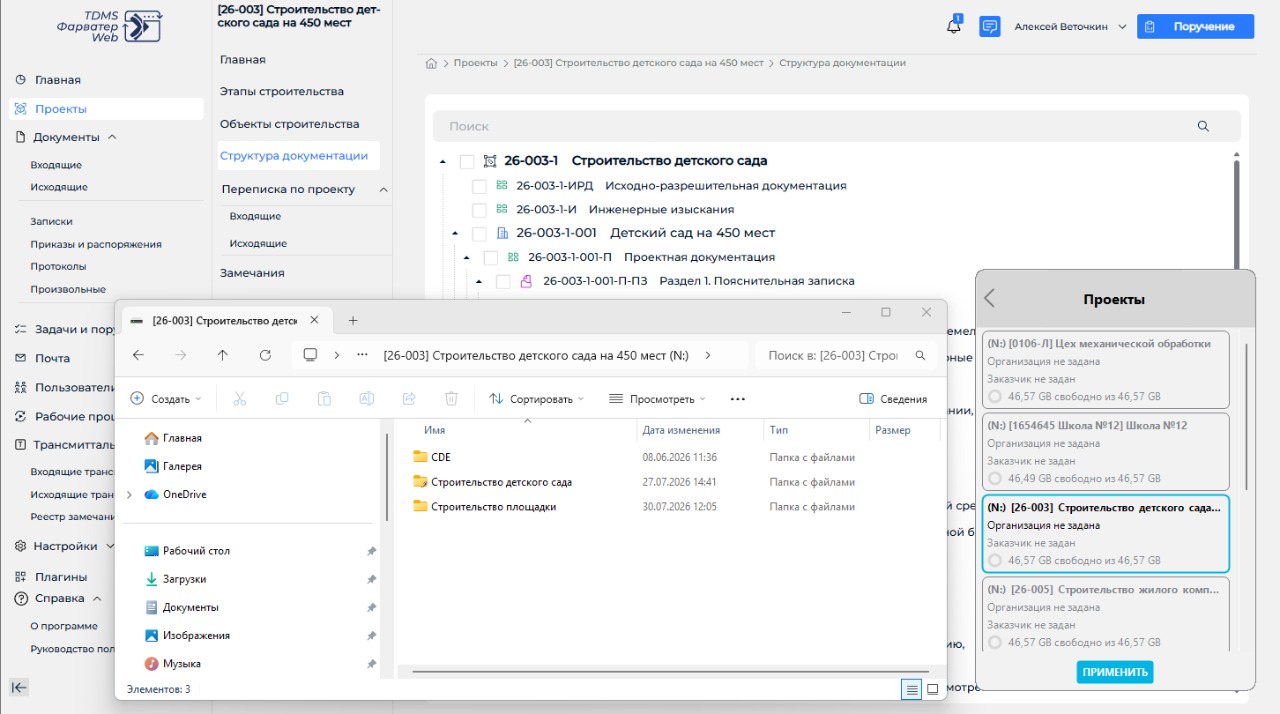Viewport: 1280px width, 714px height.
Task: Click the building icon of 26-003-1-001
Action: coord(502,233)
